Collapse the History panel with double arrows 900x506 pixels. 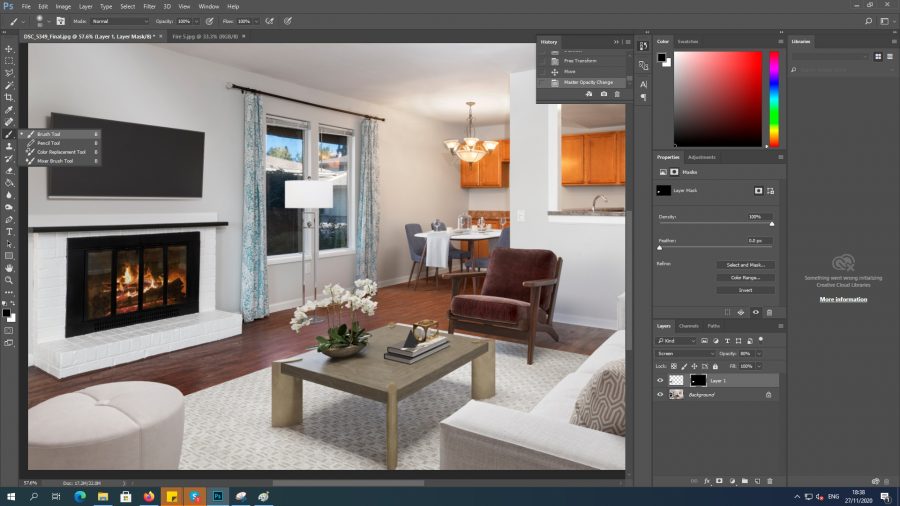click(616, 42)
